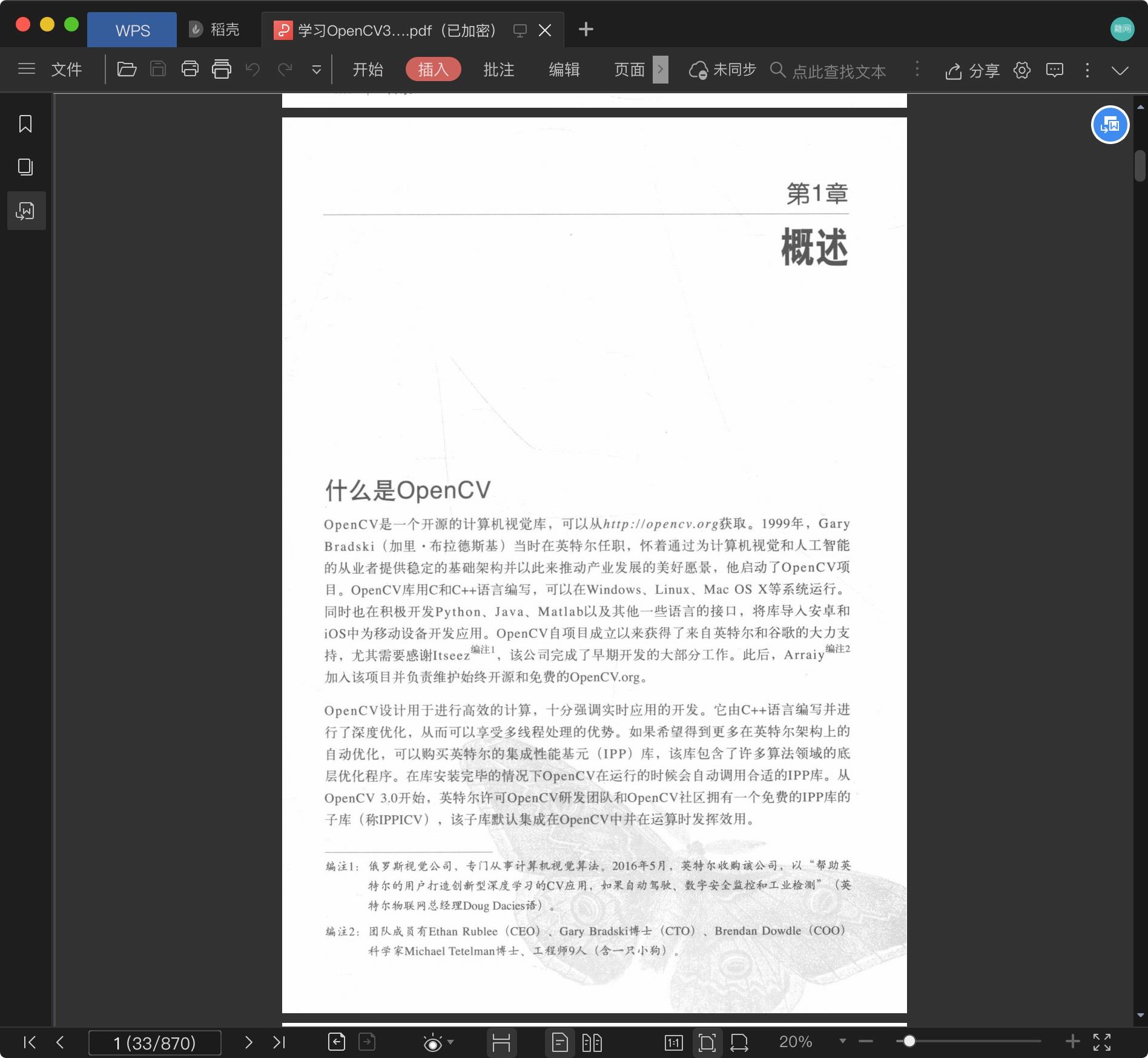Image resolution: width=1148 pixels, height=1058 pixels.
Task: Open the 编辑 tab
Action: (x=564, y=70)
